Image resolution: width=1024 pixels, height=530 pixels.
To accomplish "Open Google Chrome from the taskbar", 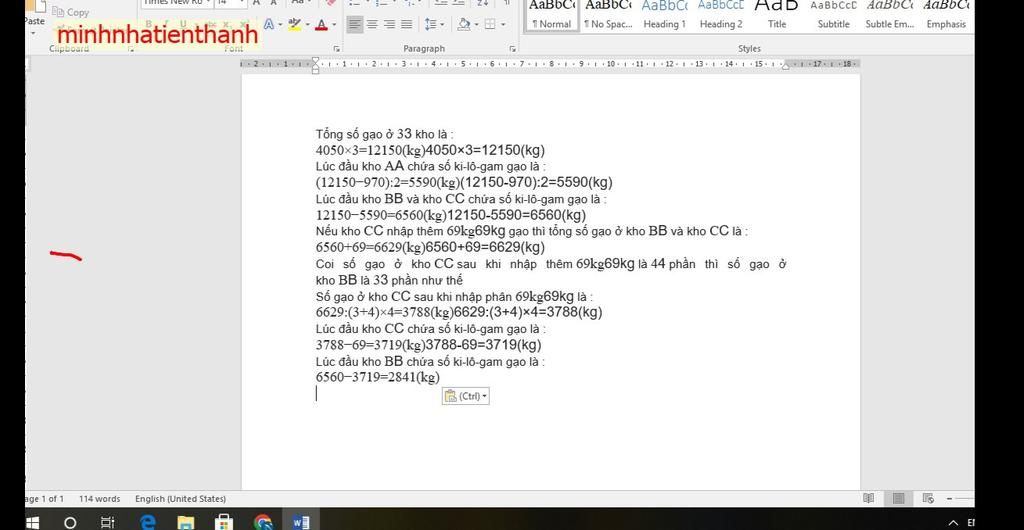I will click(263, 522).
